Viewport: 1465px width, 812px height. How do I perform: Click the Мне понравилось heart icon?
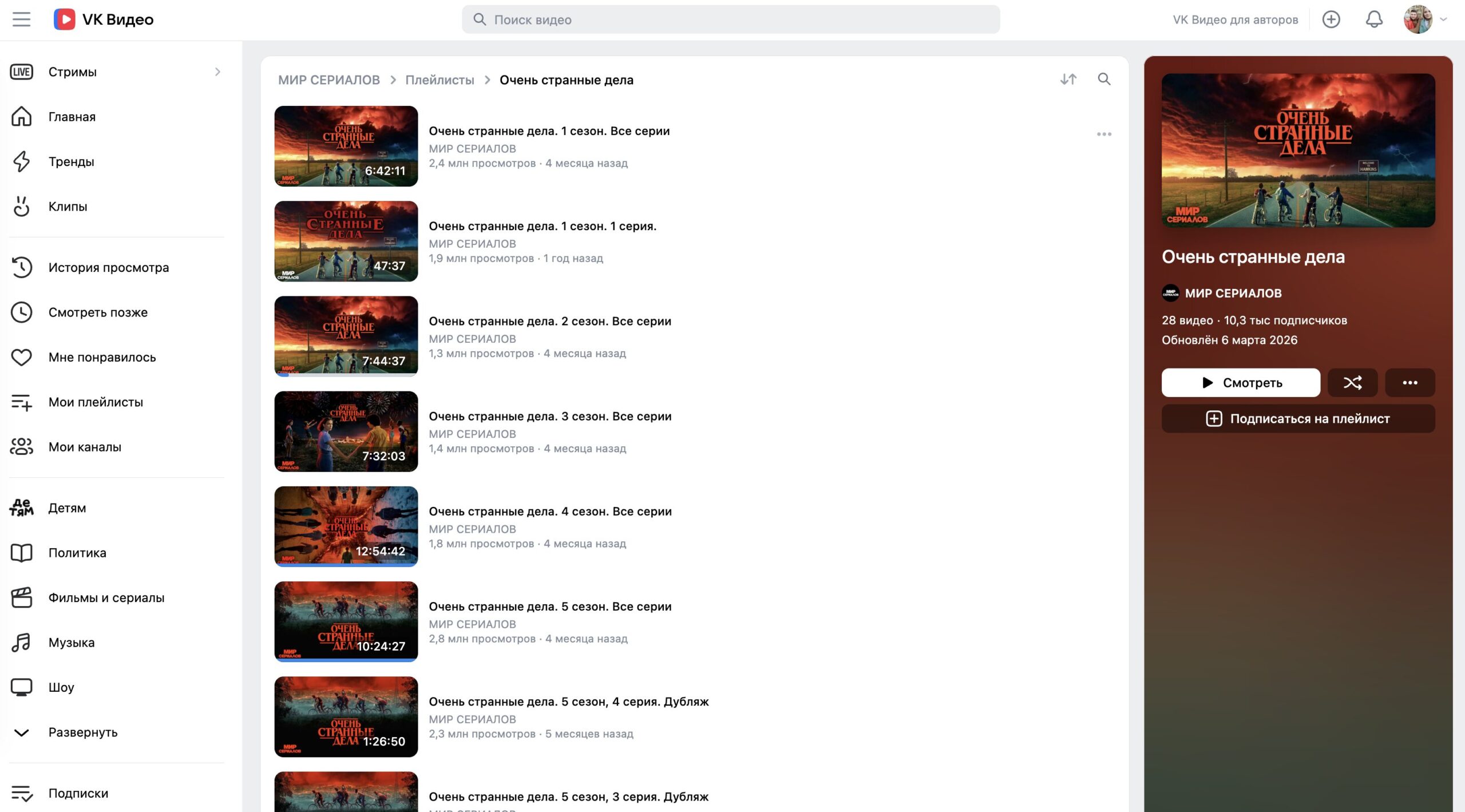click(21, 357)
